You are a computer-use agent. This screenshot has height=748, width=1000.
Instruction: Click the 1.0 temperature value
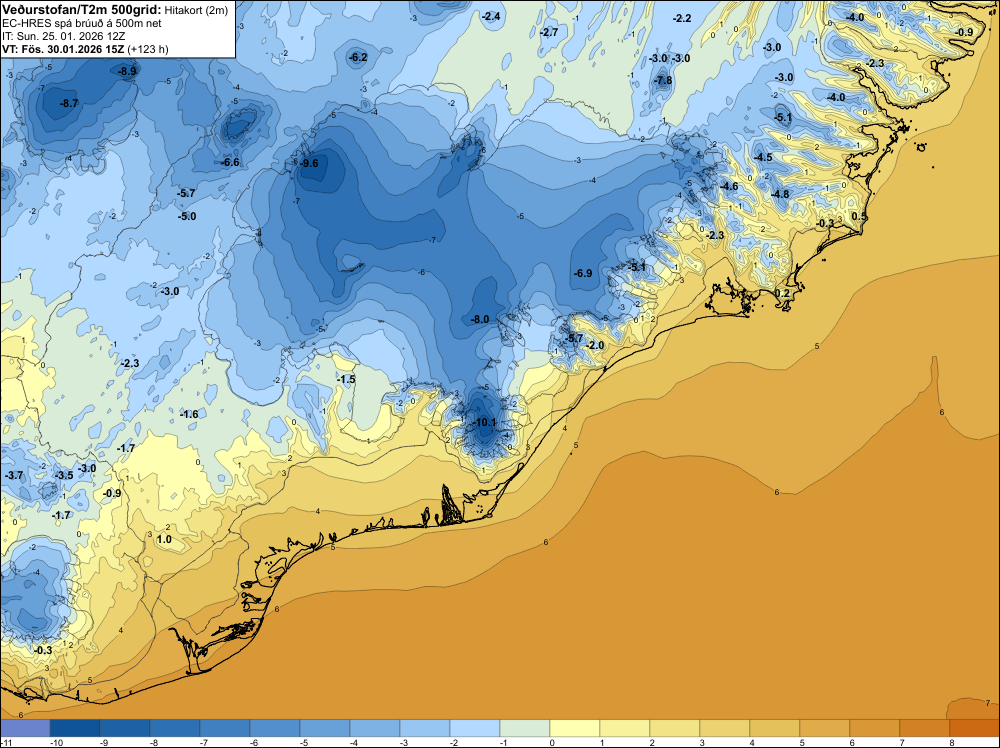click(164, 539)
